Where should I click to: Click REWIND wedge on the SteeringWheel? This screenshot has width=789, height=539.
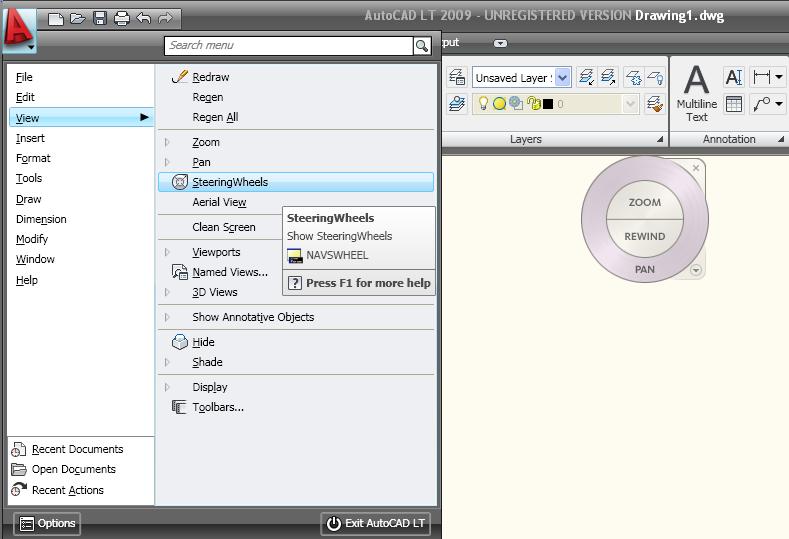(645, 236)
